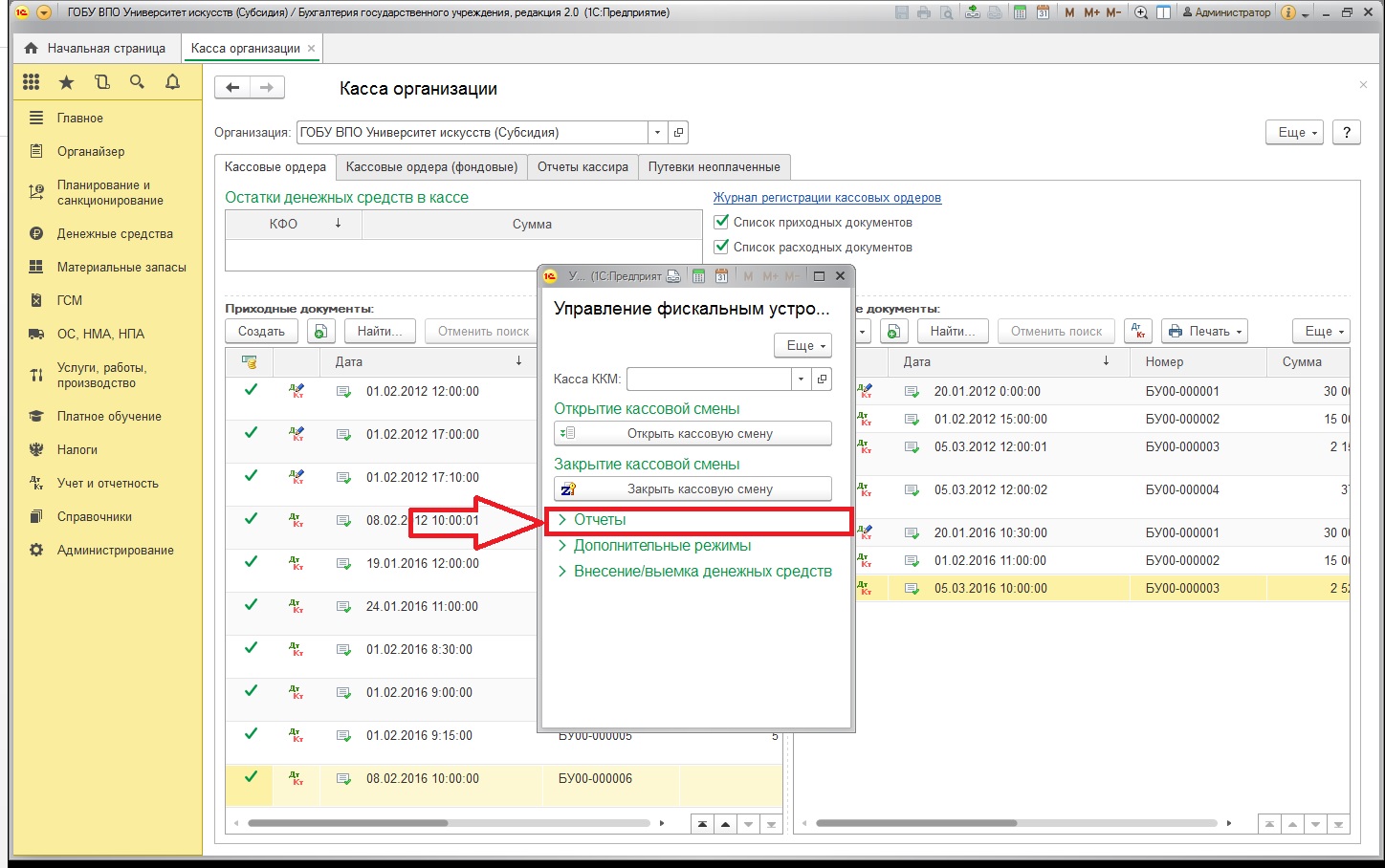The width and height of the screenshot is (1385, 868).
Task: Open info icon in title bar
Action: (x=1287, y=12)
